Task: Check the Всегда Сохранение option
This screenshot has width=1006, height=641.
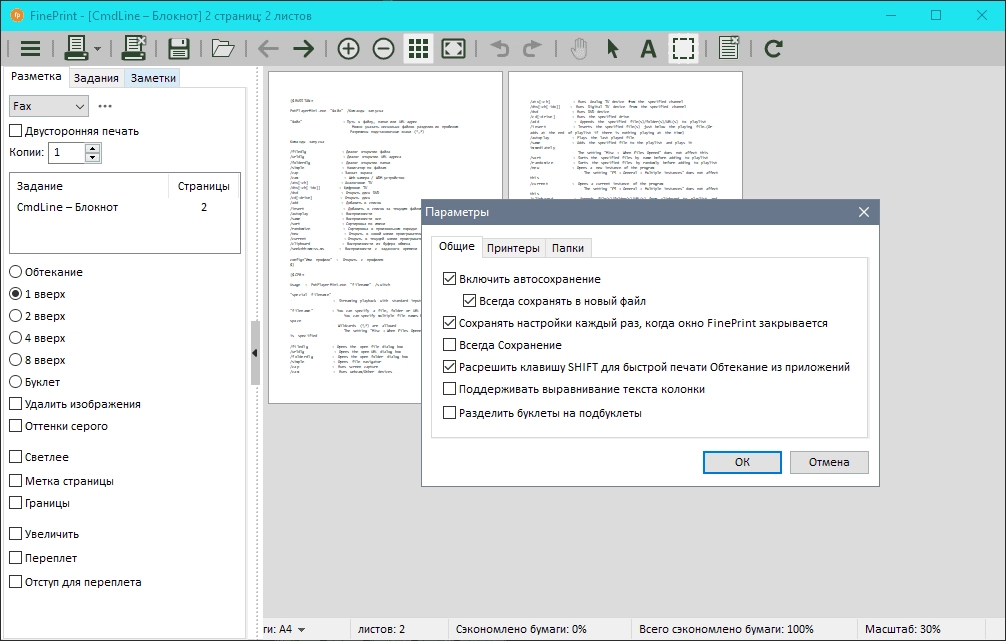Action: point(449,345)
